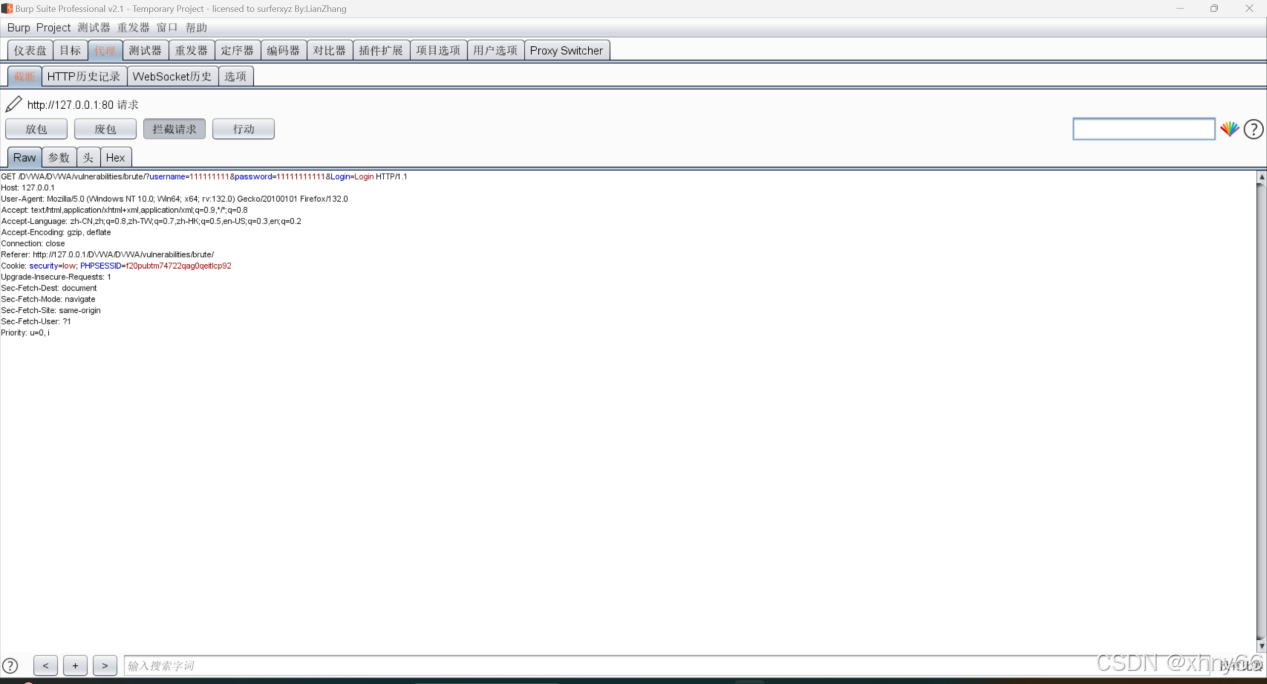Switch to the 参数 params view tab
Viewport: 1267px width, 684px height.
click(59, 158)
